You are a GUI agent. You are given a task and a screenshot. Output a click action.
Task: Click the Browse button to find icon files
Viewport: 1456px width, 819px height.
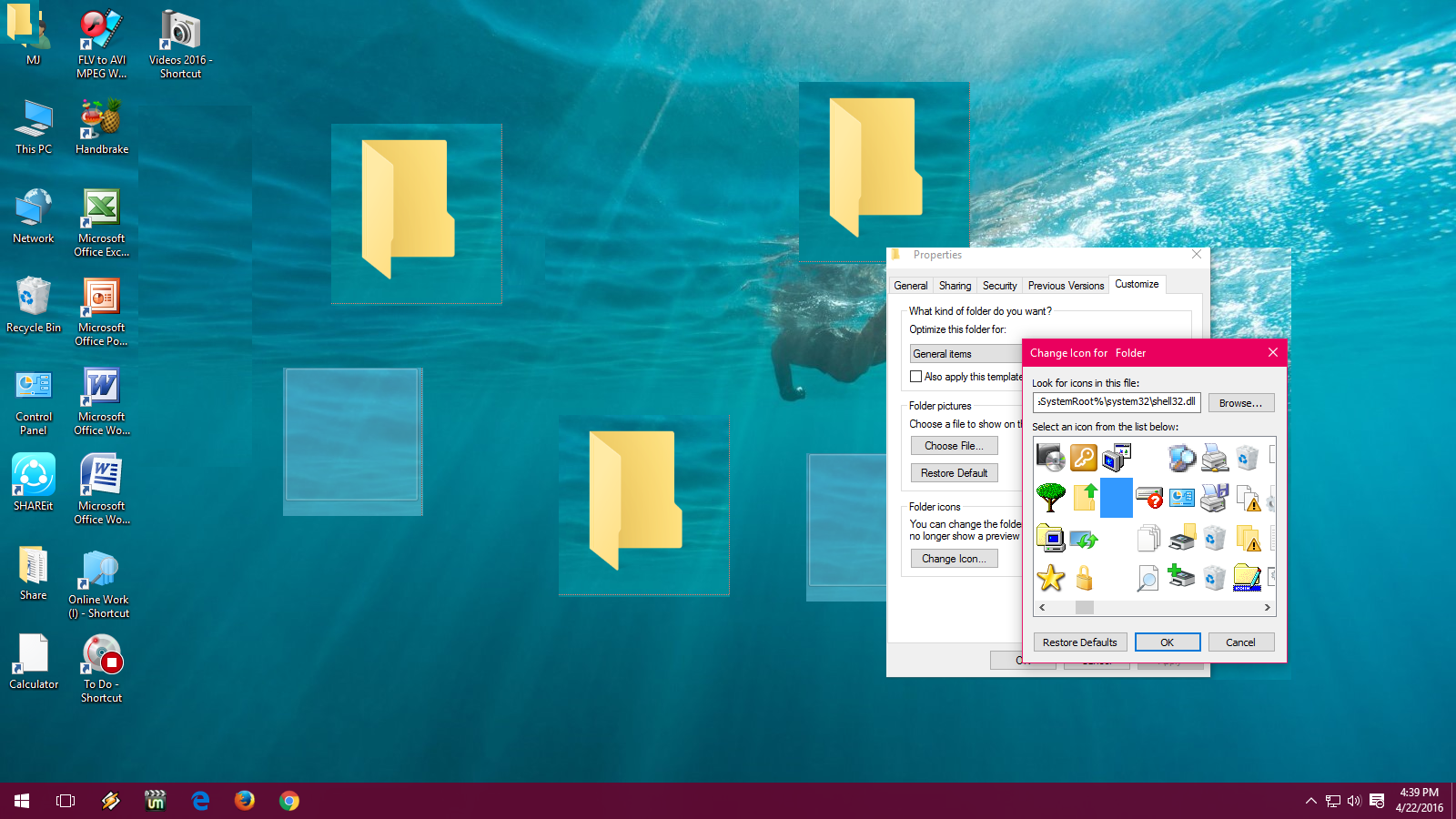pyautogui.click(x=1240, y=402)
